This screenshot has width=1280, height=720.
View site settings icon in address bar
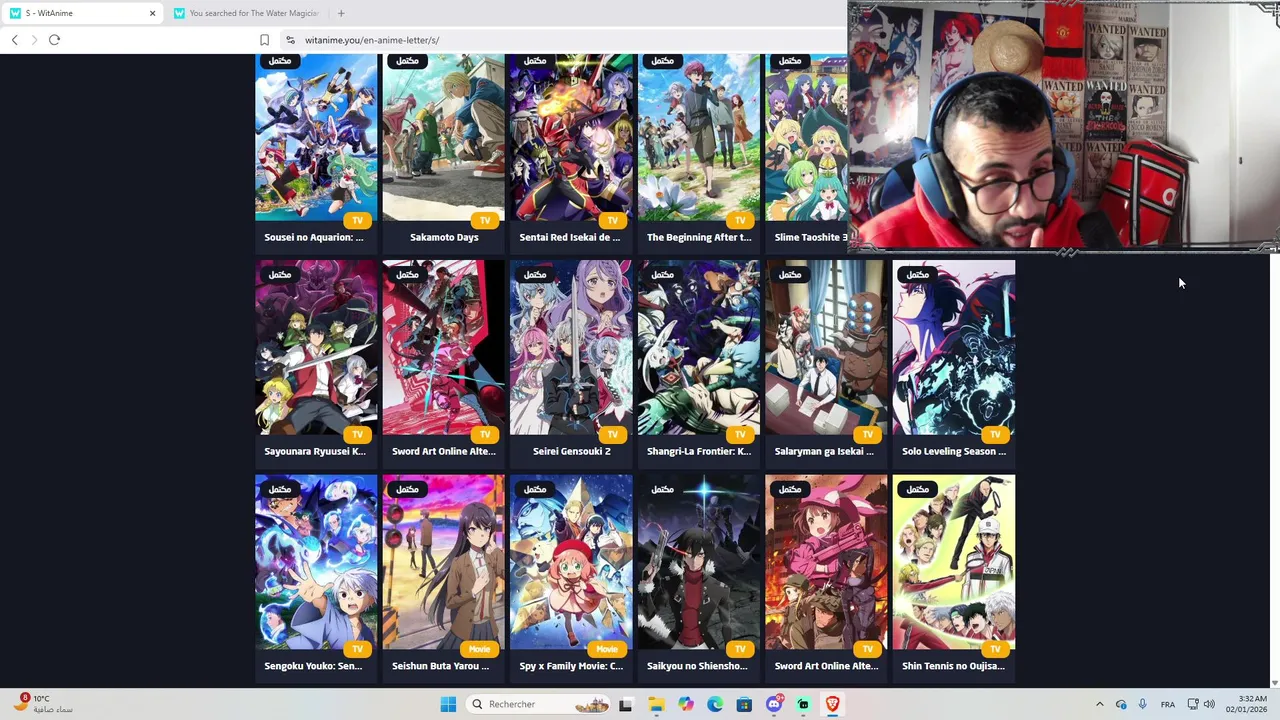pyautogui.click(x=291, y=40)
